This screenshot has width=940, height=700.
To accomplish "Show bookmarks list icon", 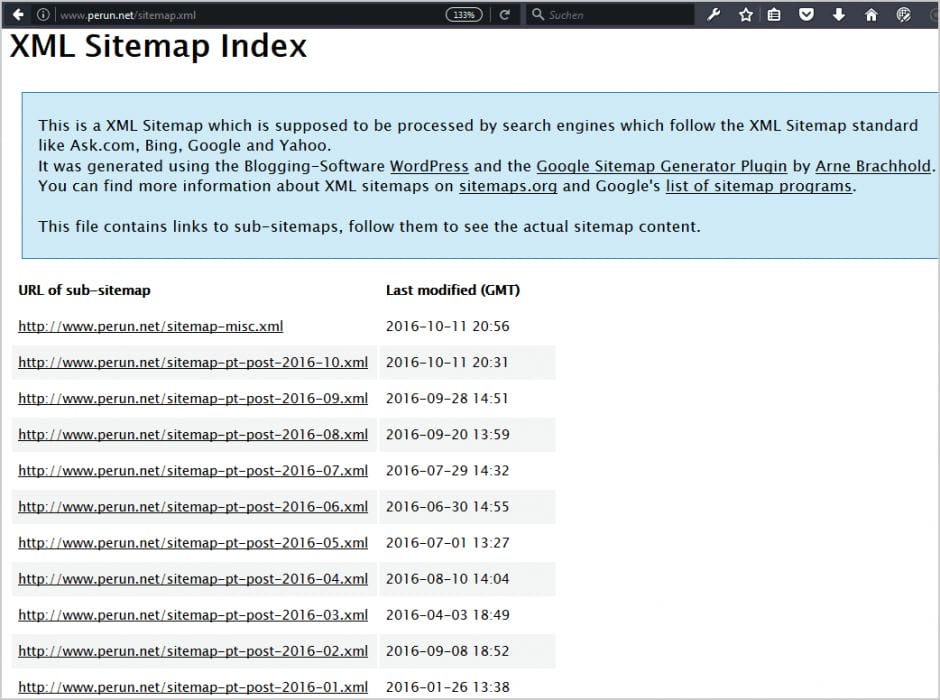I will click(774, 15).
